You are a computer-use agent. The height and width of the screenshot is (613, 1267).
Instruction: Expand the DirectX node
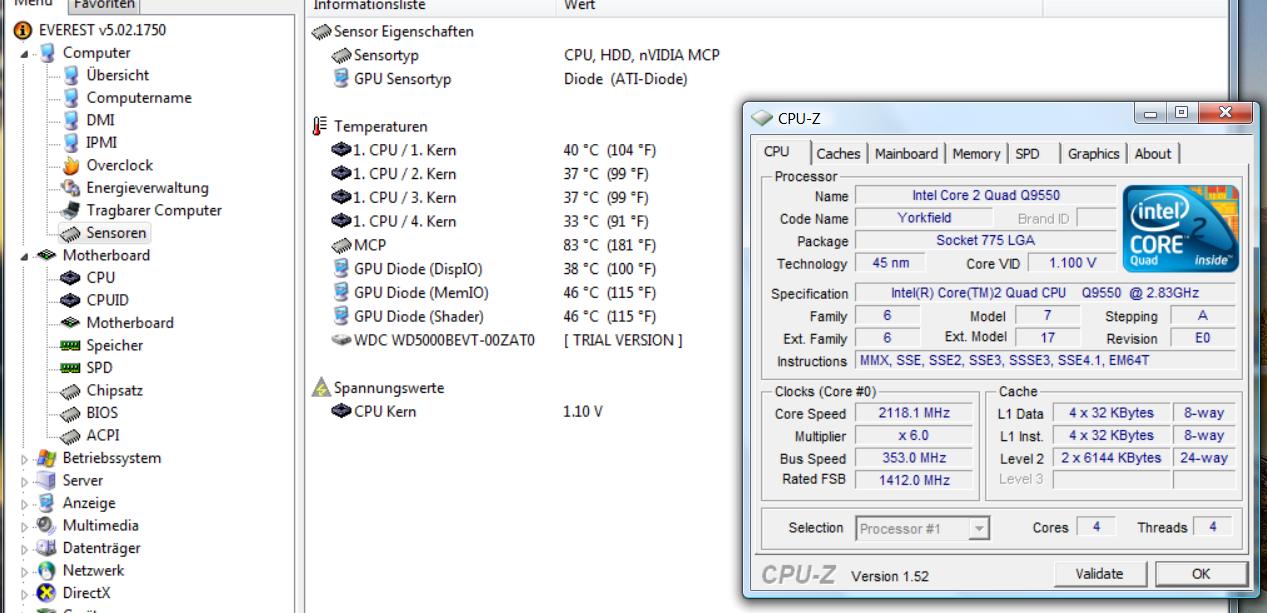[x=27, y=593]
